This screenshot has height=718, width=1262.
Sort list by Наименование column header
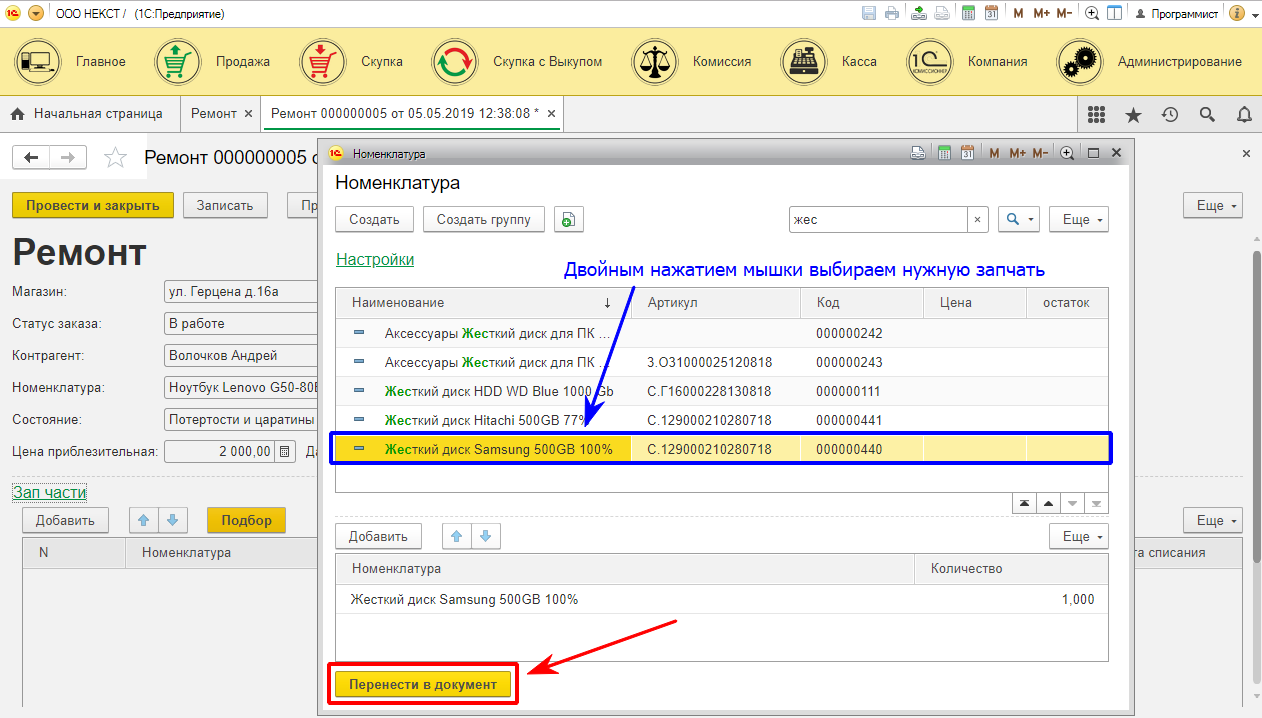tap(484, 302)
